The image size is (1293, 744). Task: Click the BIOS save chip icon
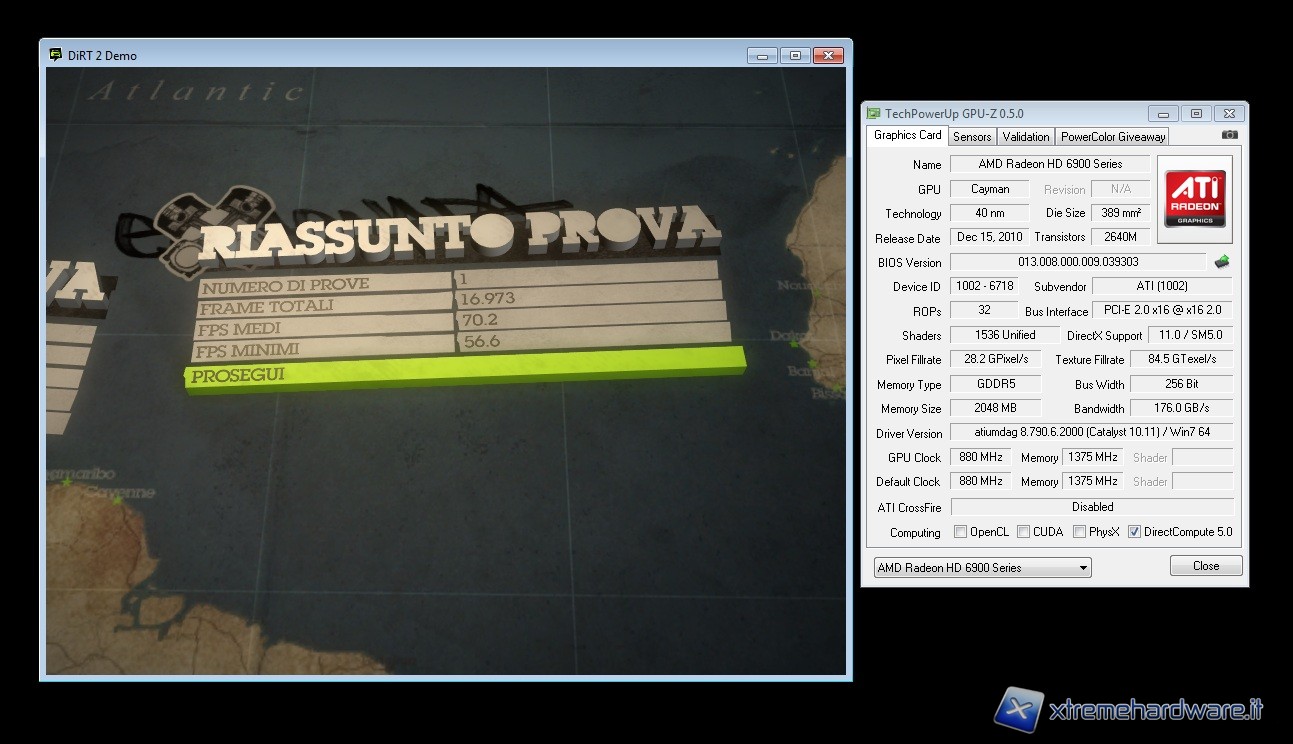1222,262
